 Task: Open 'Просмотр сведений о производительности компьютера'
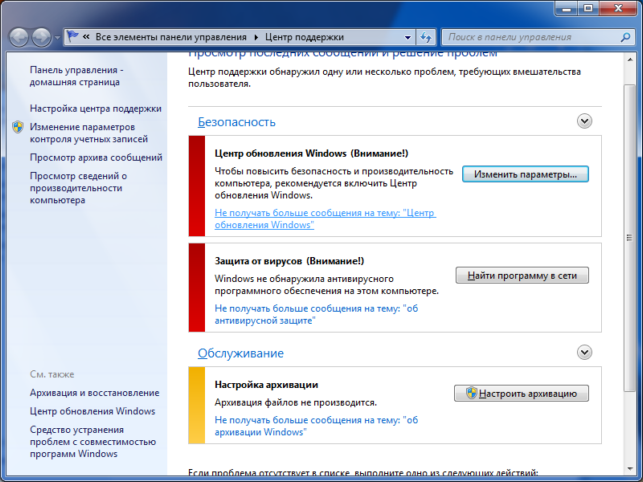[x=78, y=188]
